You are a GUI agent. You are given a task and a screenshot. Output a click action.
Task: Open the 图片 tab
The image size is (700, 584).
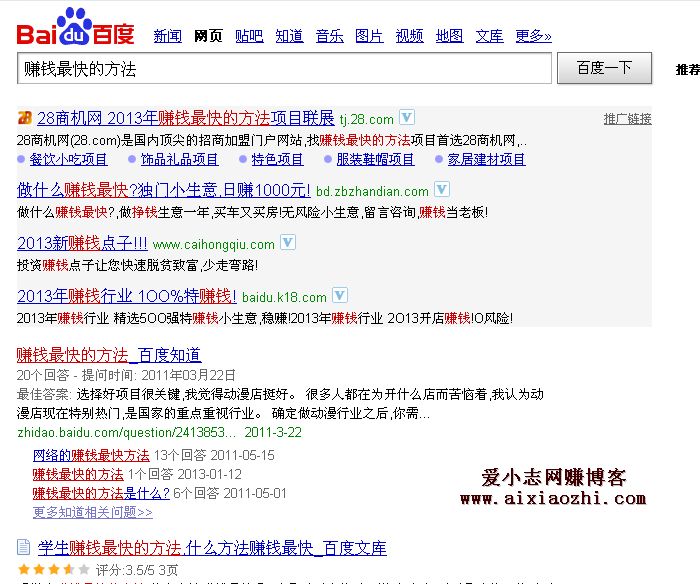coord(369,36)
